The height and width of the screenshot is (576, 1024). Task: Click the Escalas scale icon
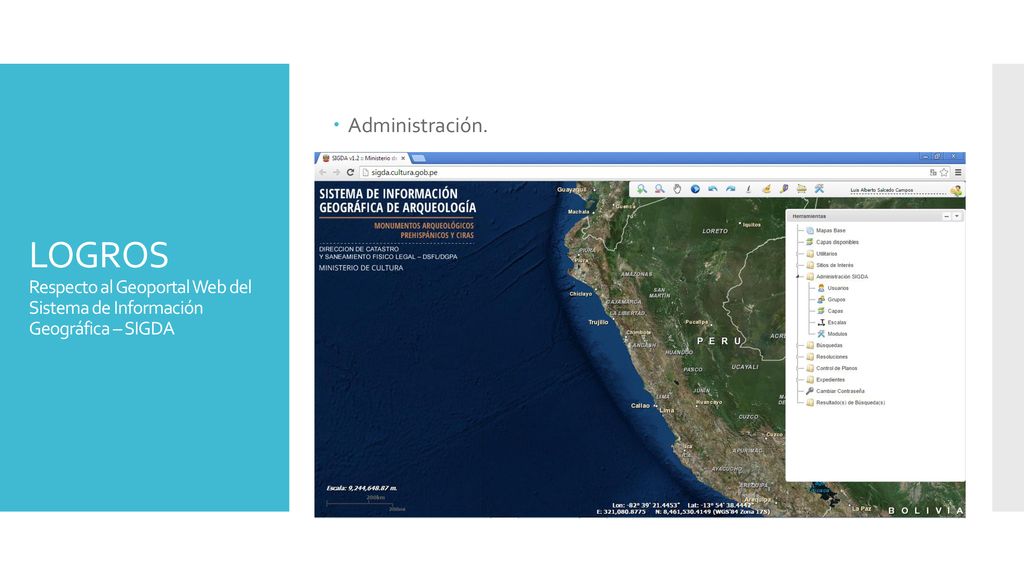point(821,323)
